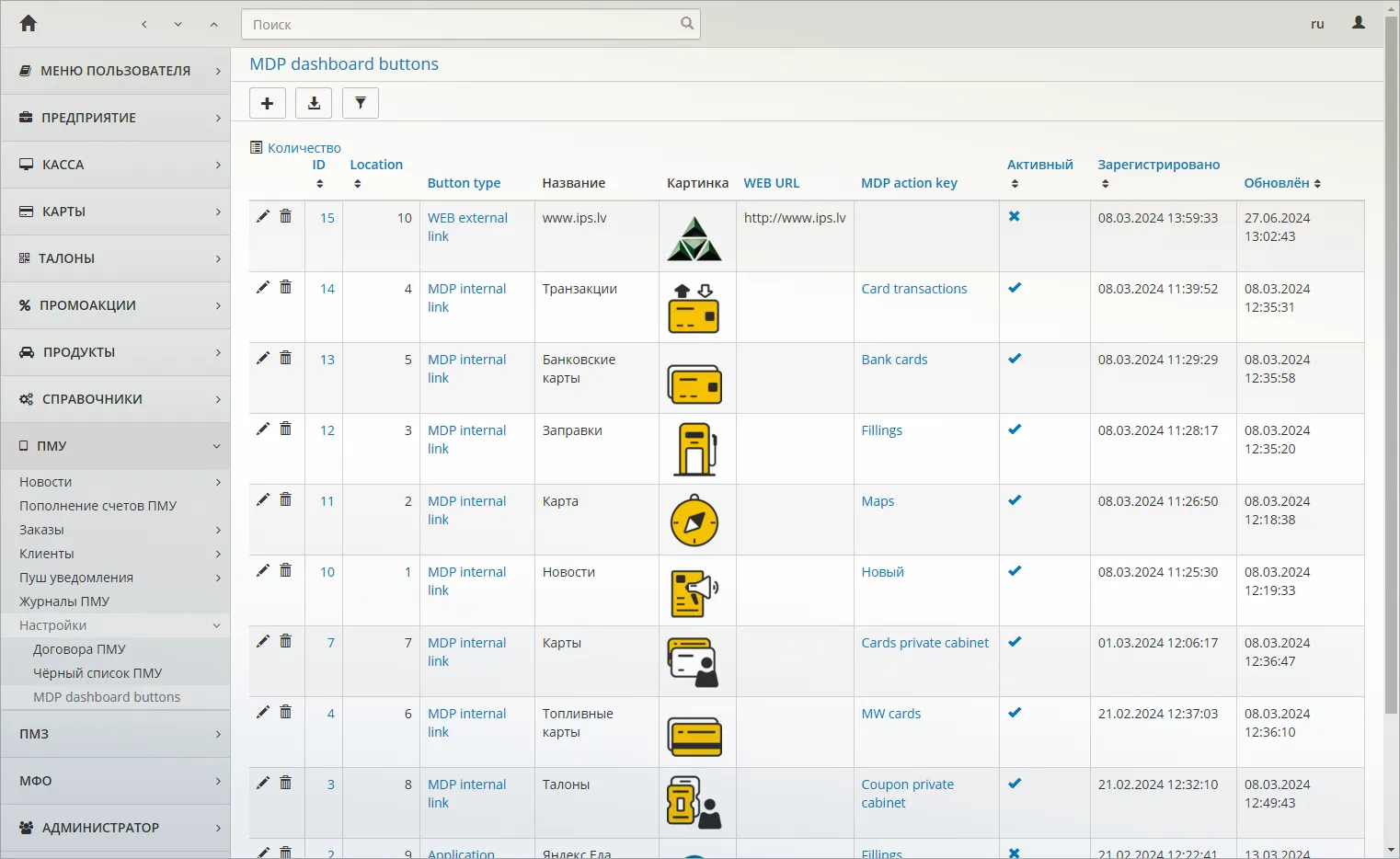Open the Card transactions action key link

[x=914, y=289]
